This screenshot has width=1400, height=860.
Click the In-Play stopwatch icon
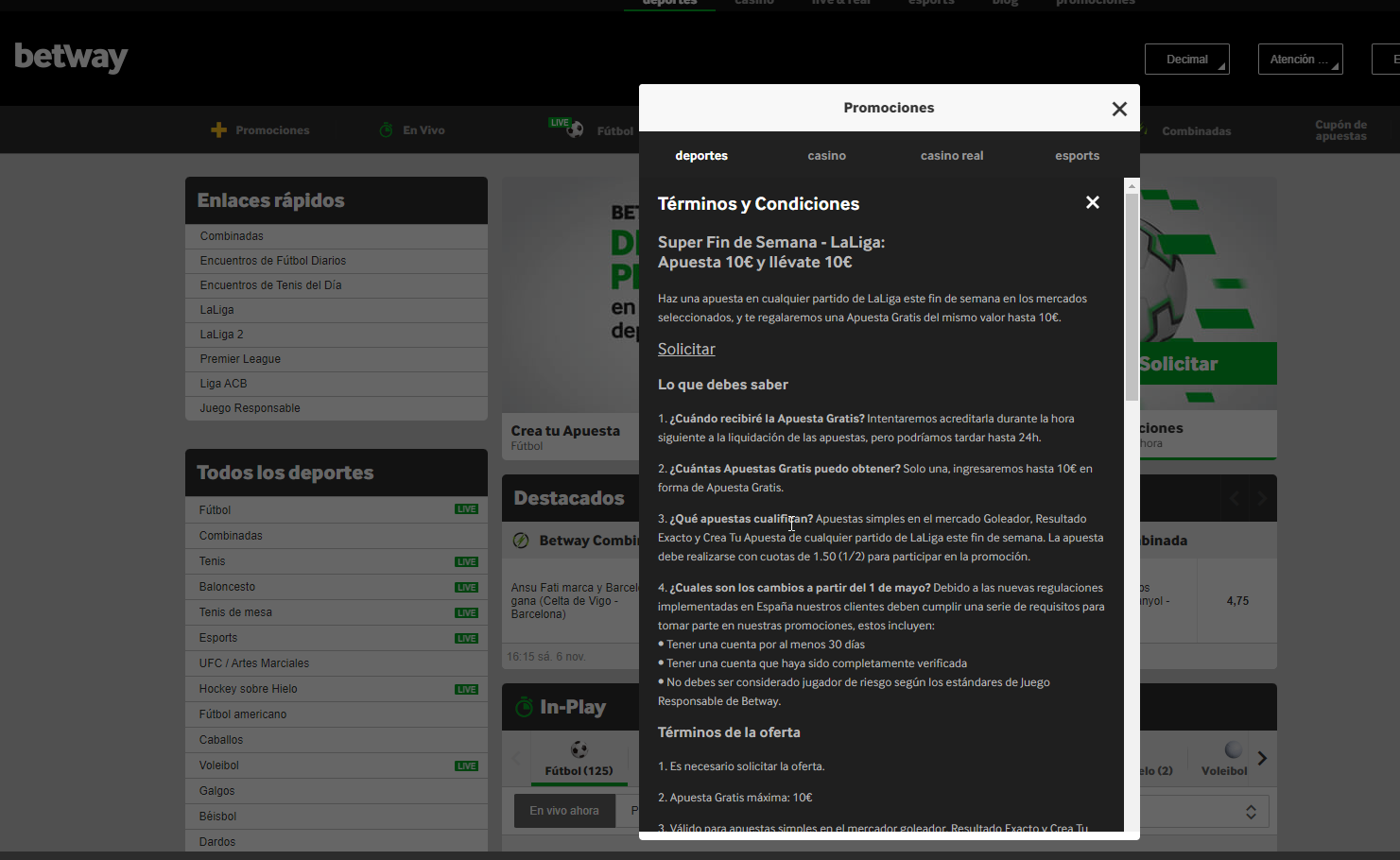[x=524, y=707]
